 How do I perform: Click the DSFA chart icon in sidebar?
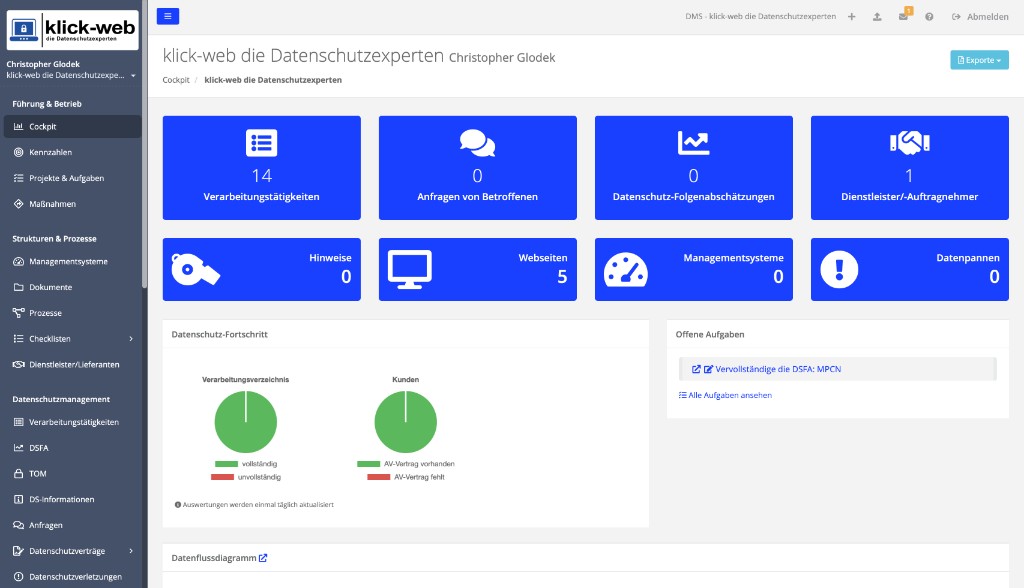(x=18, y=448)
